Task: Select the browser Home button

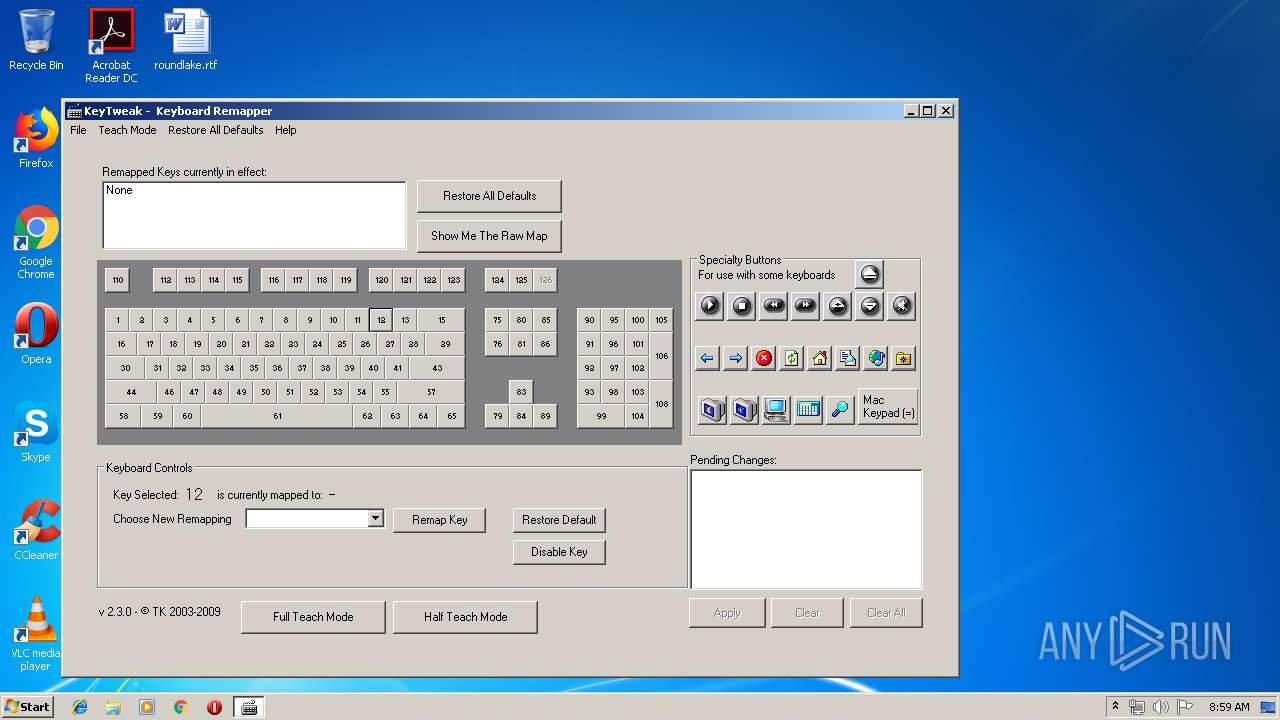Action: pos(820,358)
